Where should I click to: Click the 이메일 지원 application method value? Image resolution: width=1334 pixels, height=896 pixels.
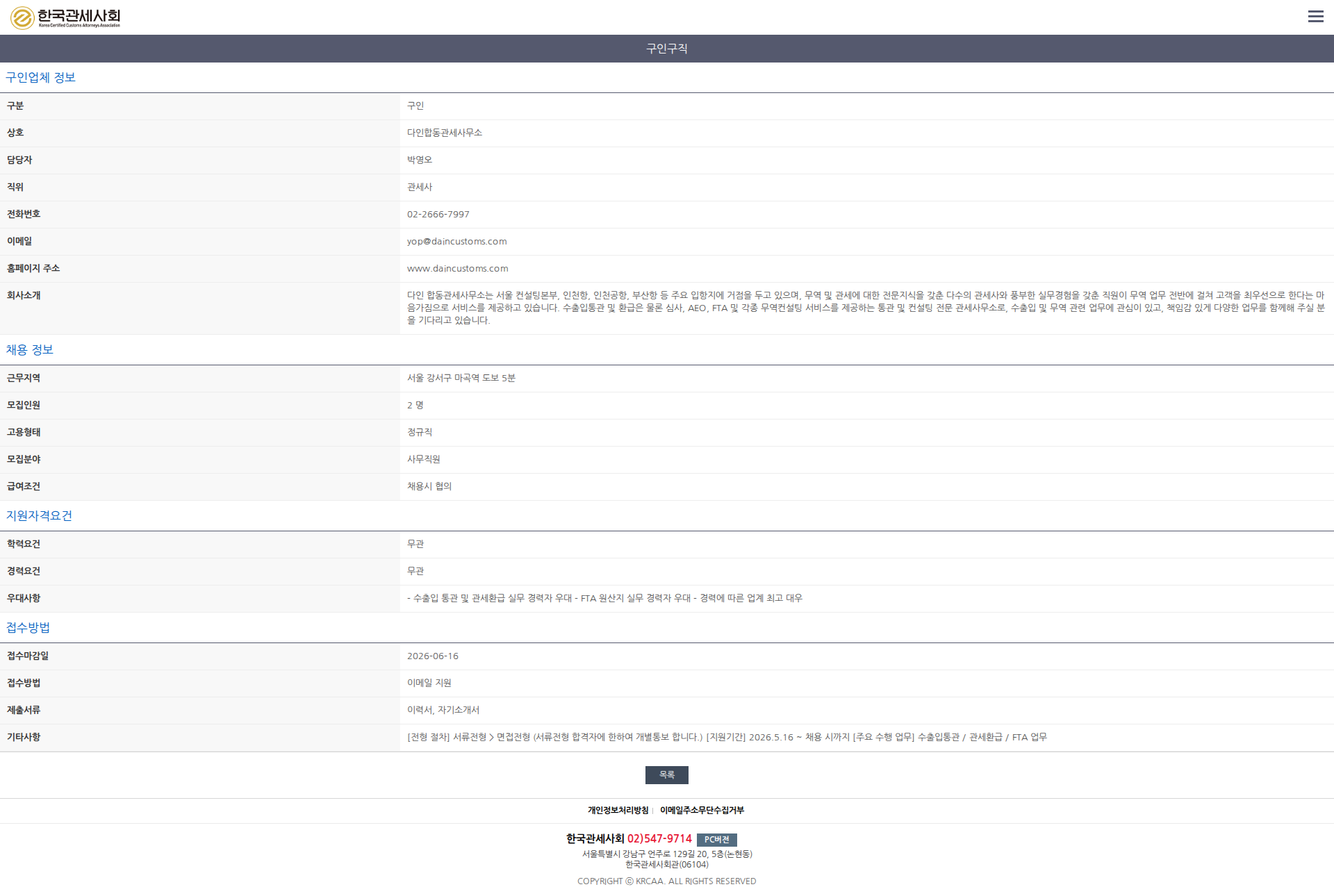pyautogui.click(x=429, y=683)
